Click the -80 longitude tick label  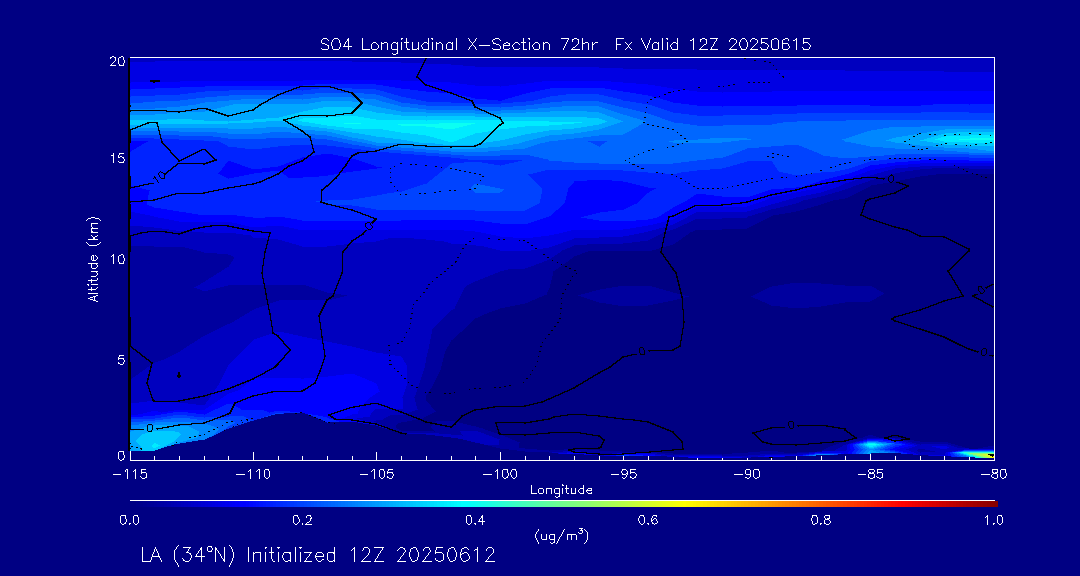coord(993,474)
